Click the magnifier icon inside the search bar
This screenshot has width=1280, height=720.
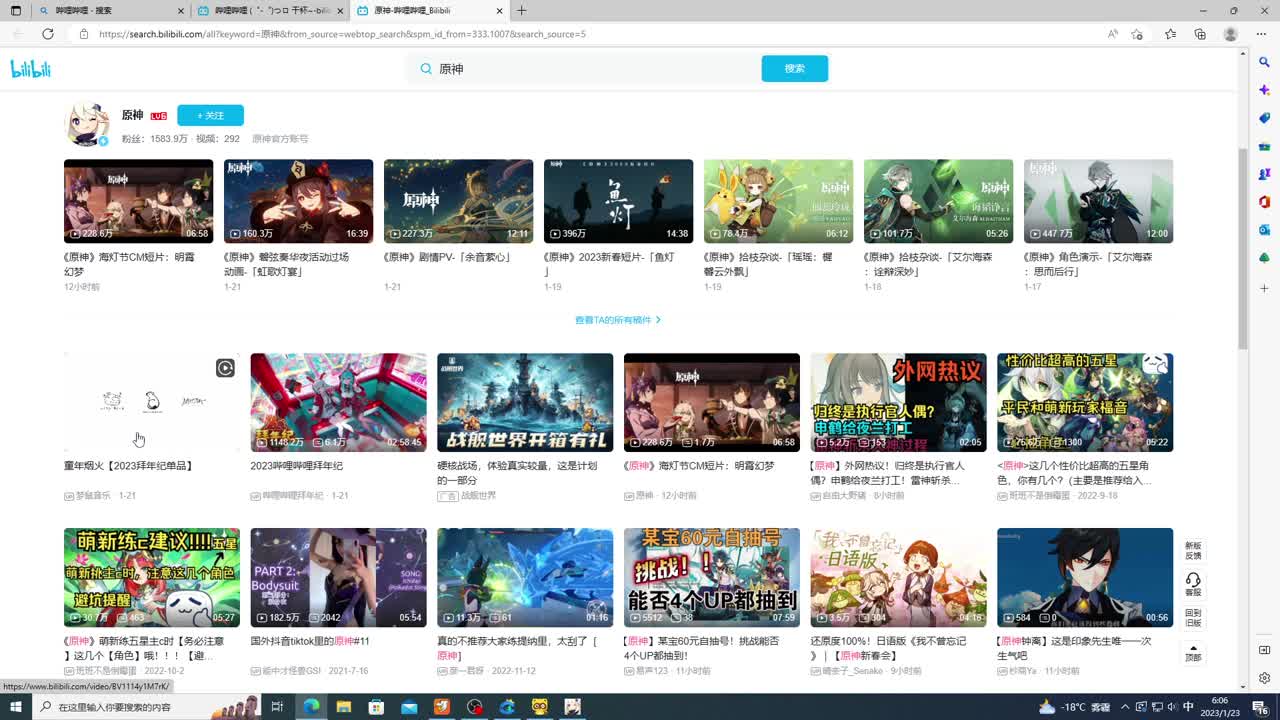426,68
